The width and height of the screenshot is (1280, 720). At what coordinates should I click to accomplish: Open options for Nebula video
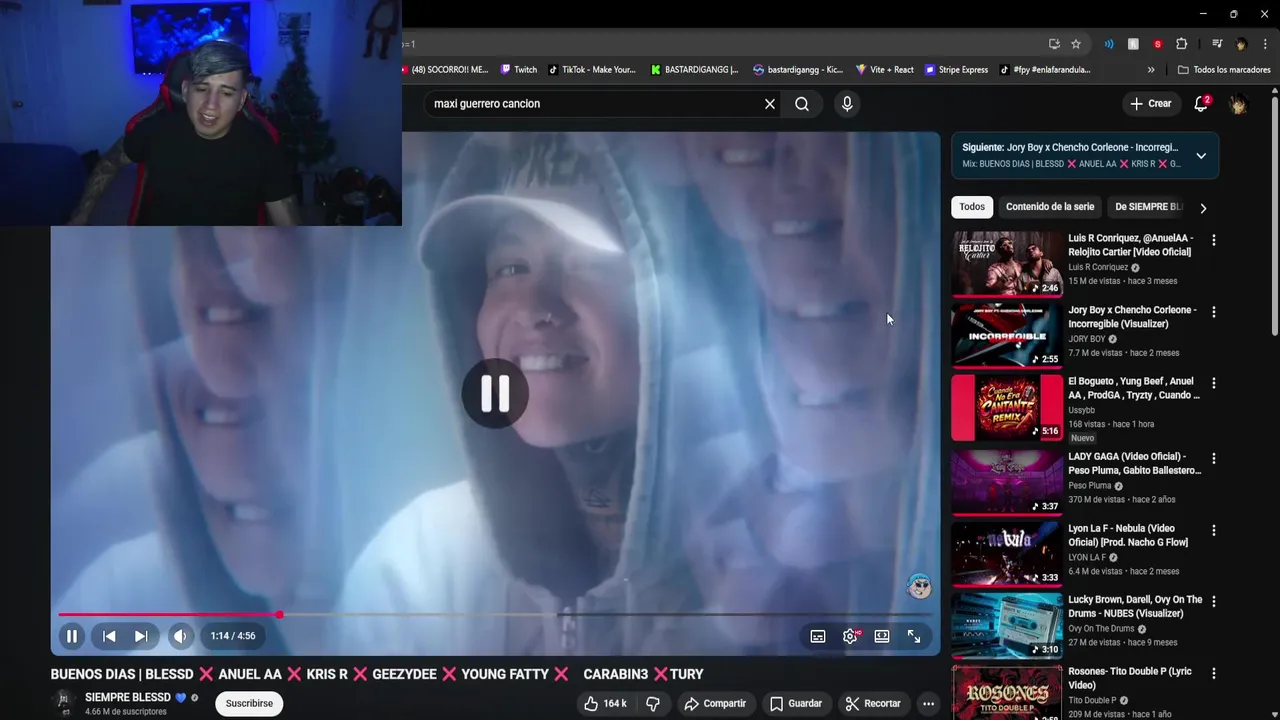pos(1214,530)
